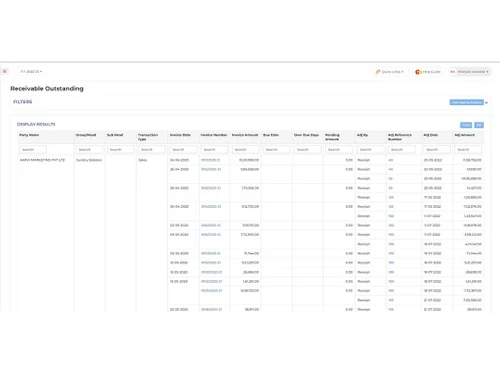Open the invoice link dated 26-04-2020
The height and width of the screenshot is (375, 500).
[211, 170]
